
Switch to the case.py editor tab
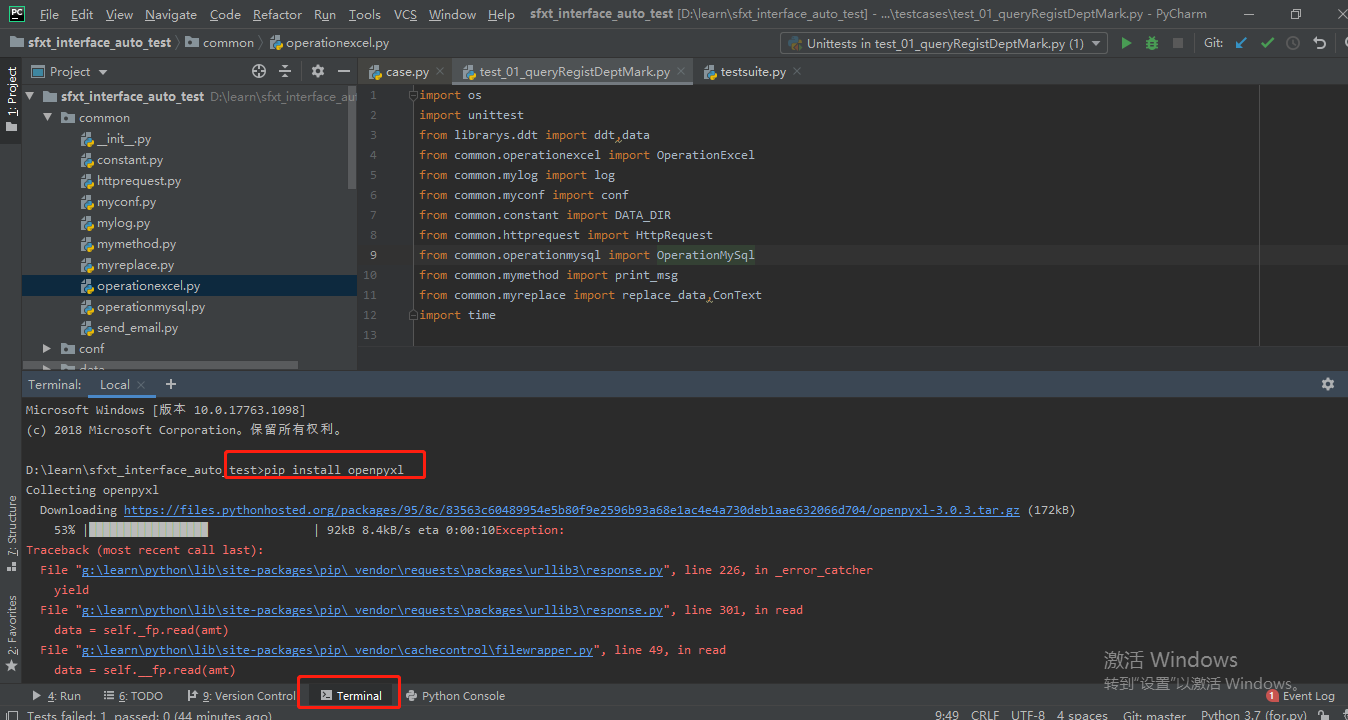click(x=408, y=72)
